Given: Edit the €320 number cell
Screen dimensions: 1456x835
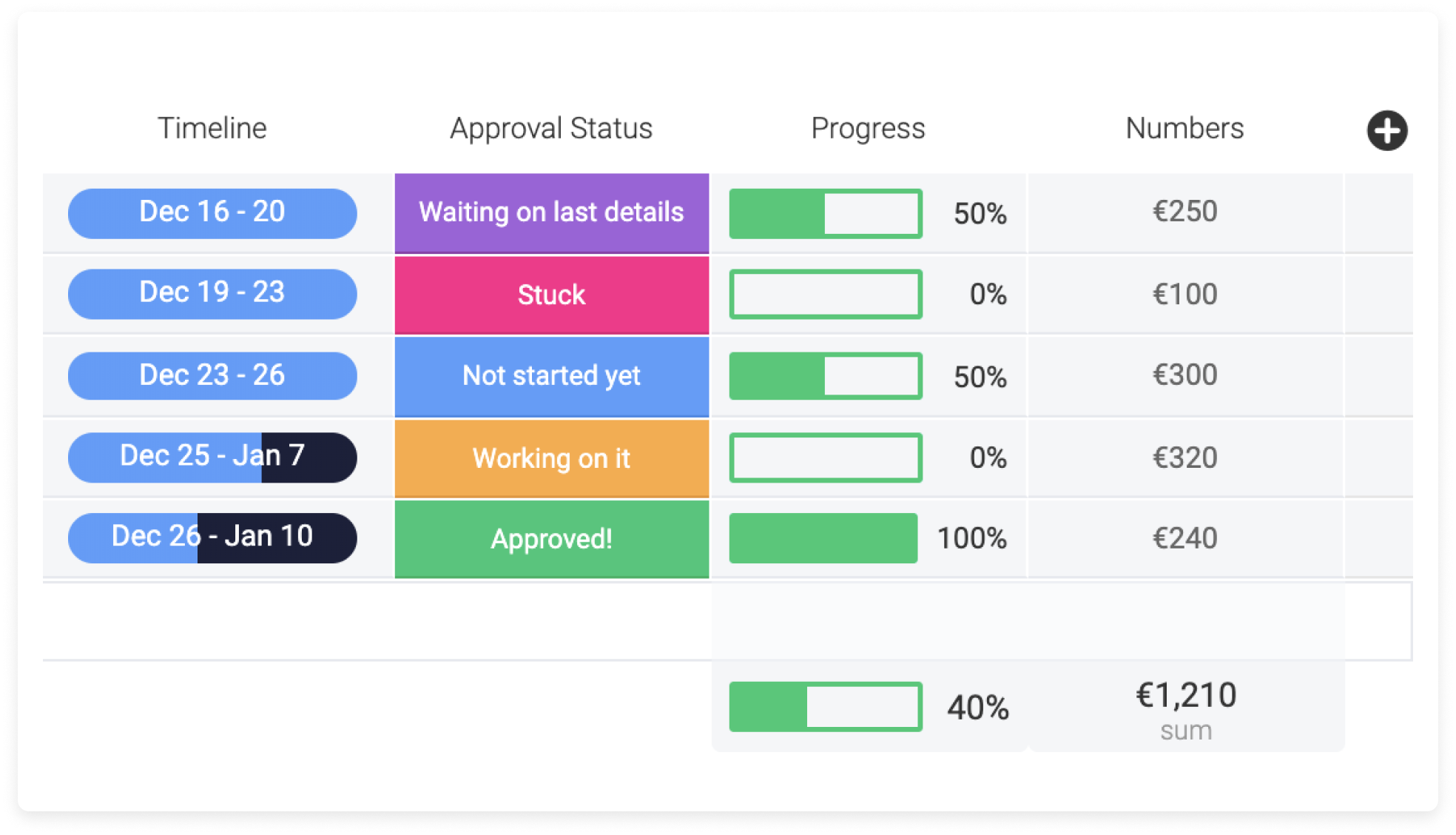Looking at the screenshot, I should click(1185, 457).
